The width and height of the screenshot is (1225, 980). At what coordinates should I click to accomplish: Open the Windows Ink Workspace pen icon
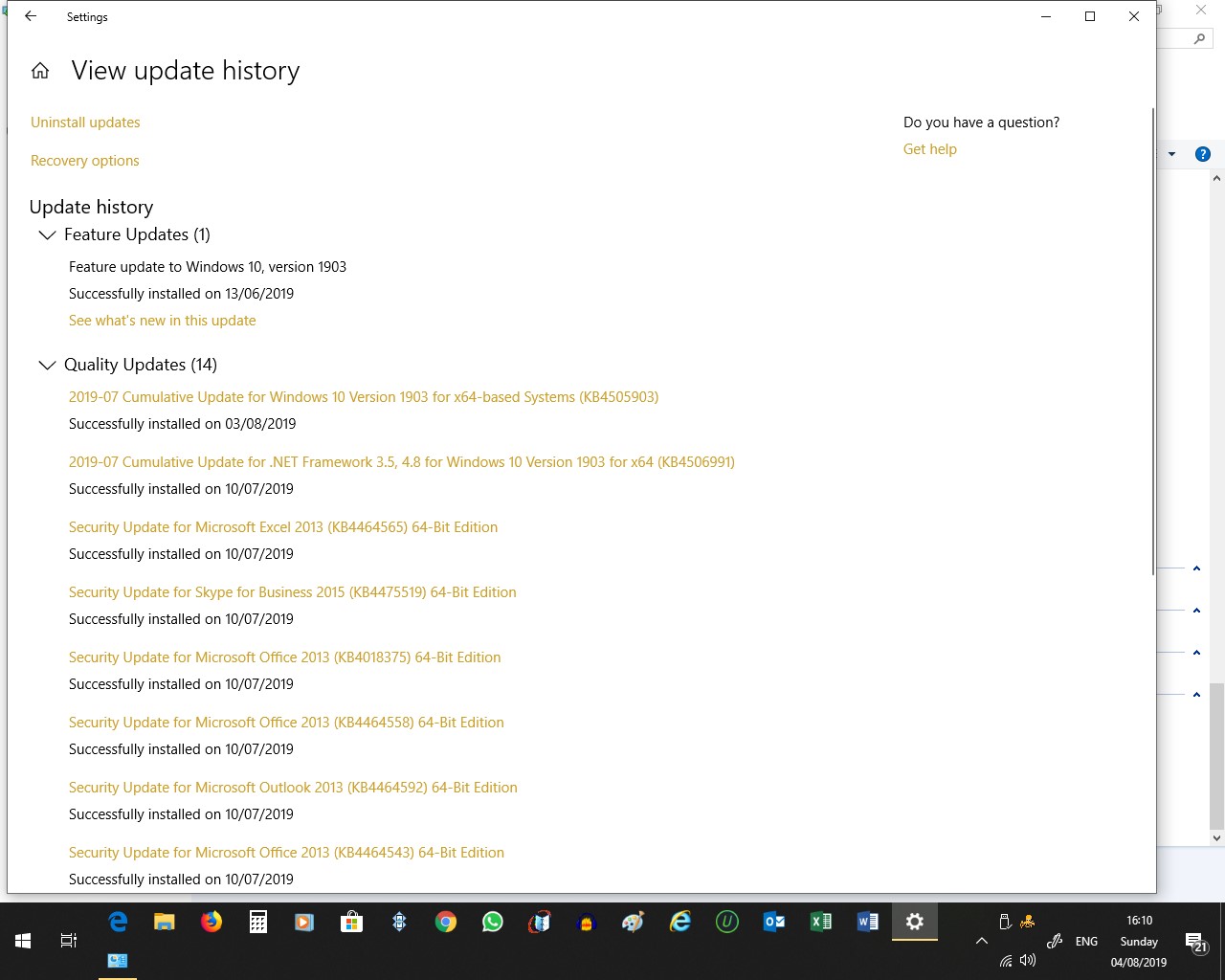coord(1055,941)
